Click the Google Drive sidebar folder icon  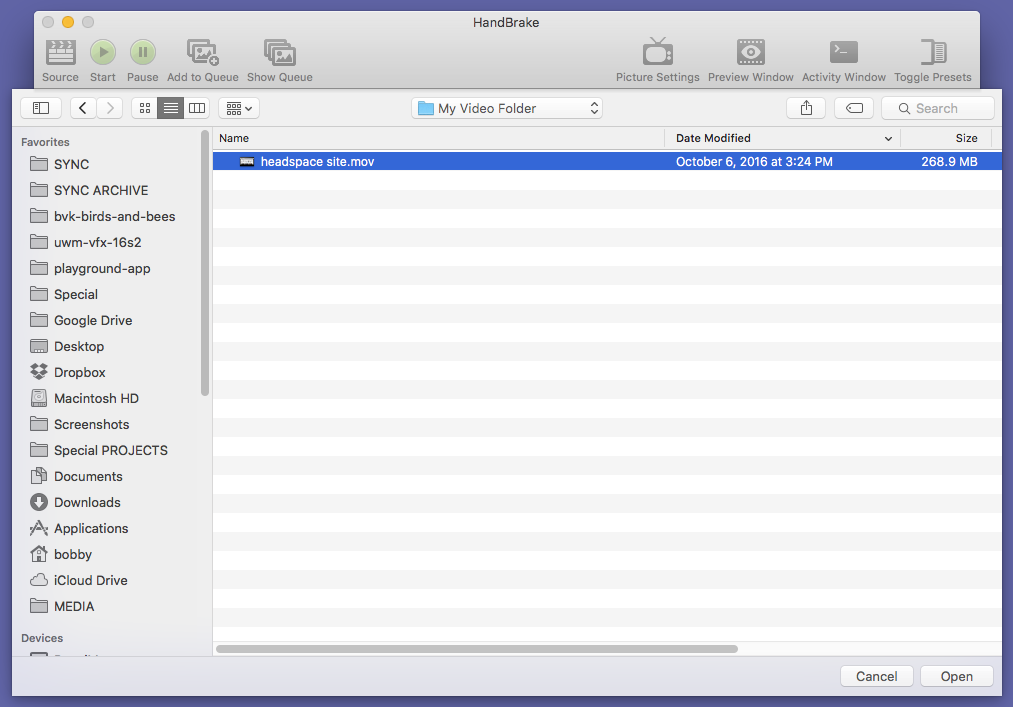tap(39, 320)
